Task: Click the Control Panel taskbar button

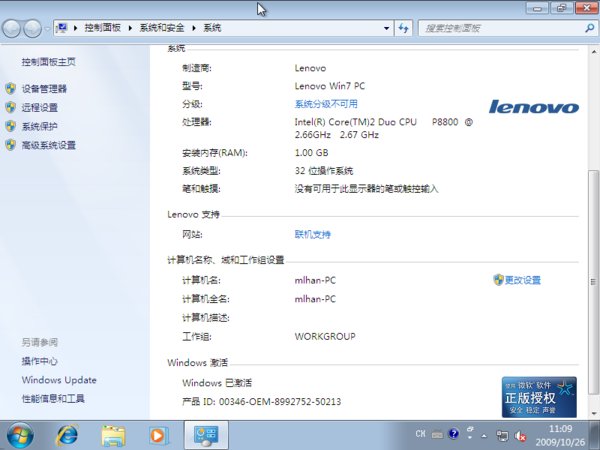Action: (206, 435)
